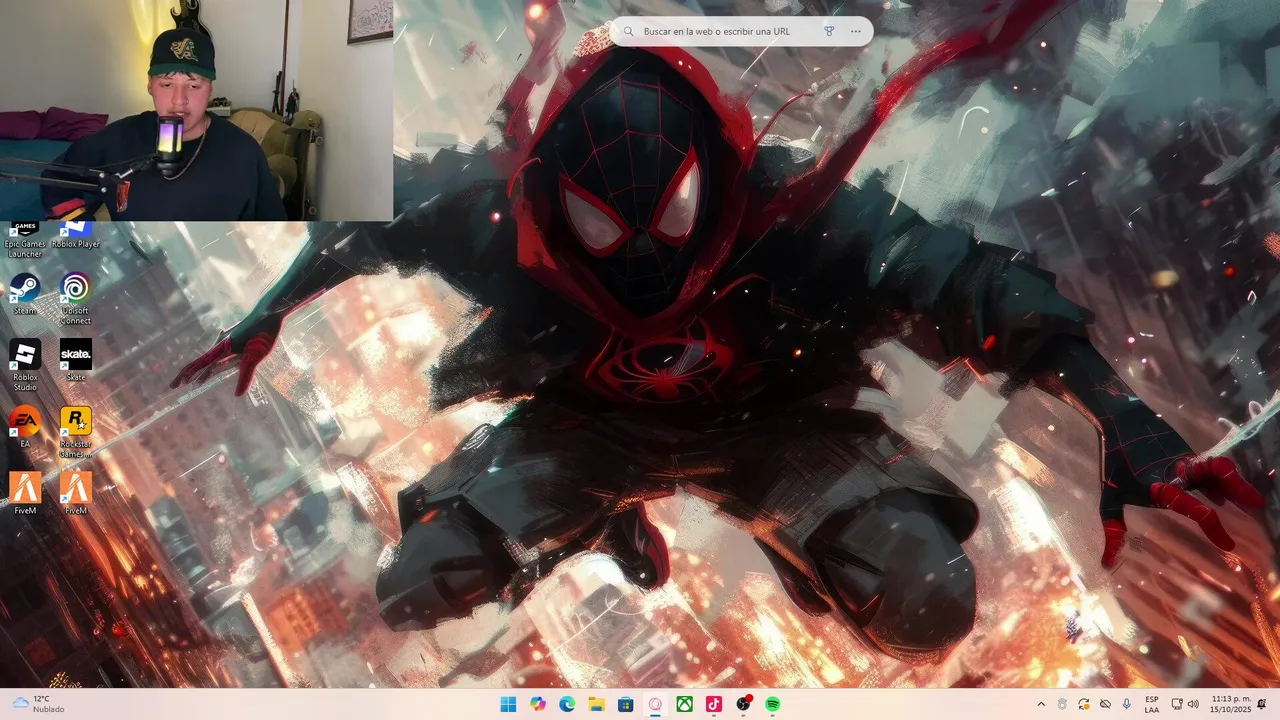The height and width of the screenshot is (720, 1280).
Task: Click the web search URL field
Action: point(717,31)
